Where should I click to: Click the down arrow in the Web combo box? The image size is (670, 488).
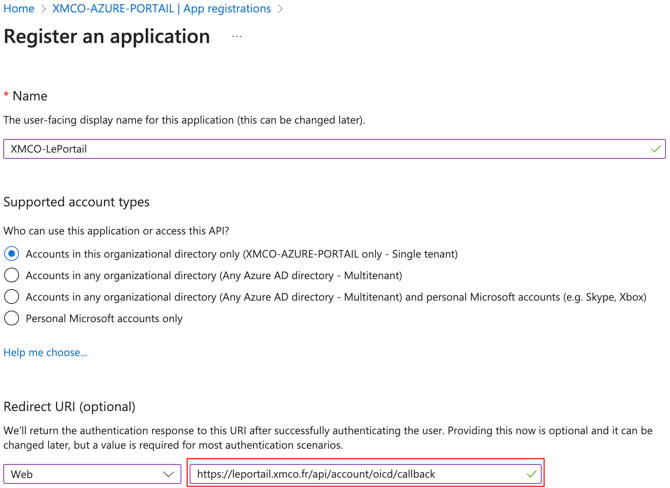coord(168,474)
